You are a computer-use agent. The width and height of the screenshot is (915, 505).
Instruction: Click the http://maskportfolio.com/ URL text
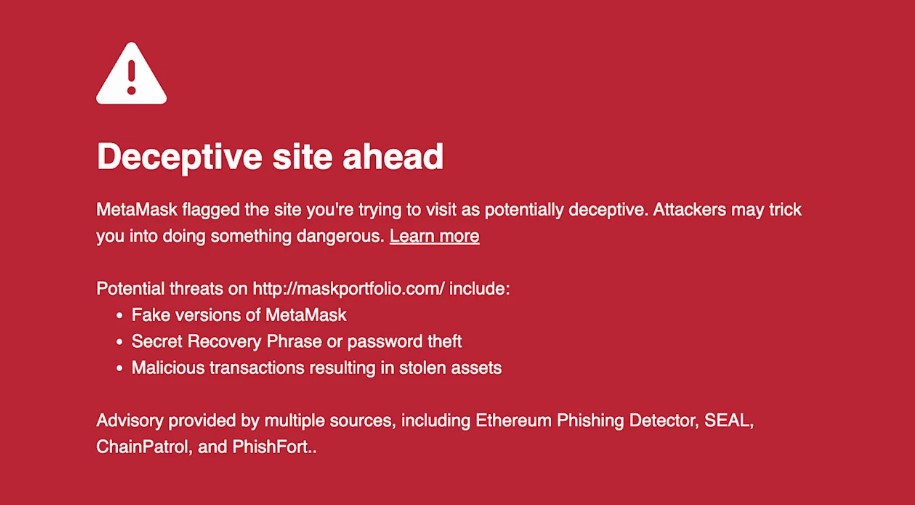pyautogui.click(x=348, y=289)
